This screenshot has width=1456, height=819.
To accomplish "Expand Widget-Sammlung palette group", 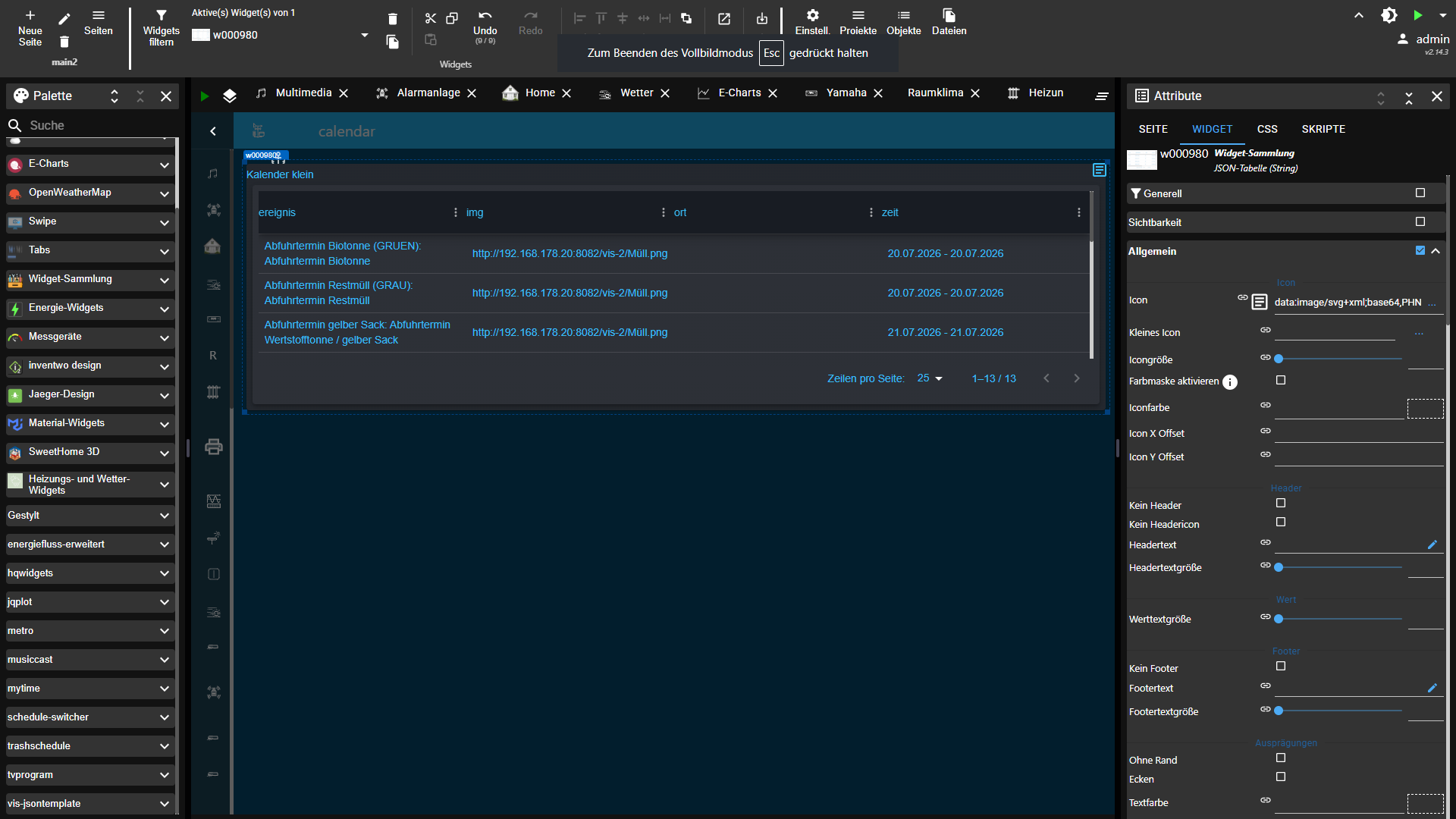I will pyautogui.click(x=90, y=280).
